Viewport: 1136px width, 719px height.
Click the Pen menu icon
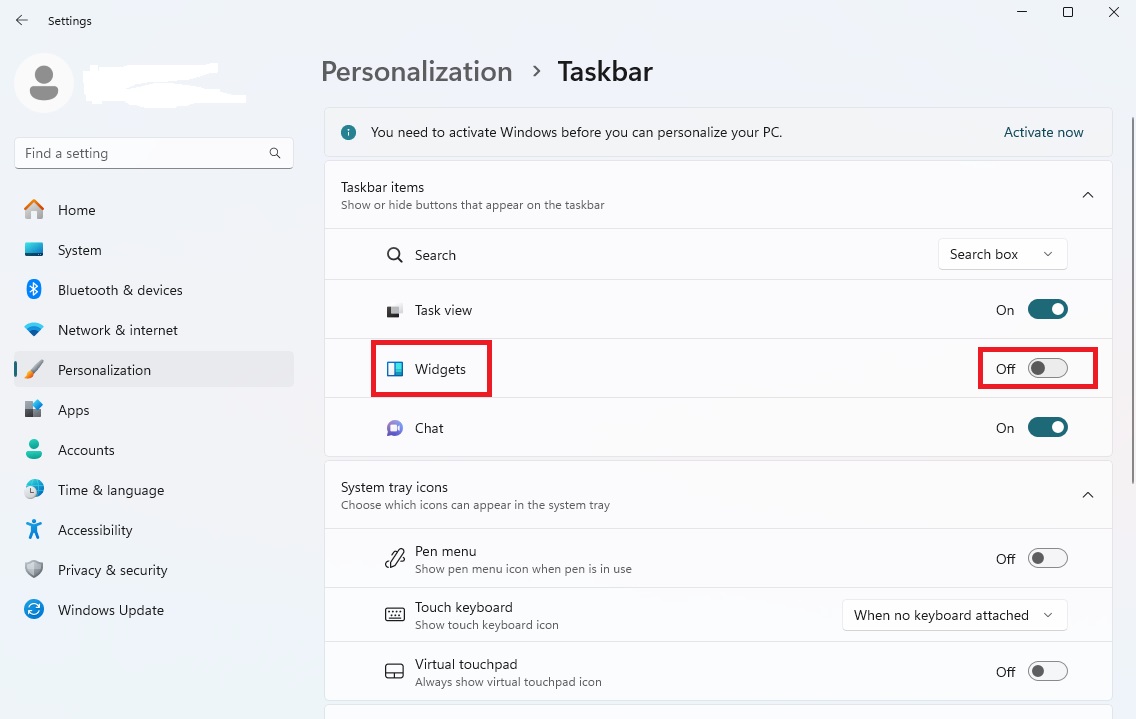tap(395, 559)
